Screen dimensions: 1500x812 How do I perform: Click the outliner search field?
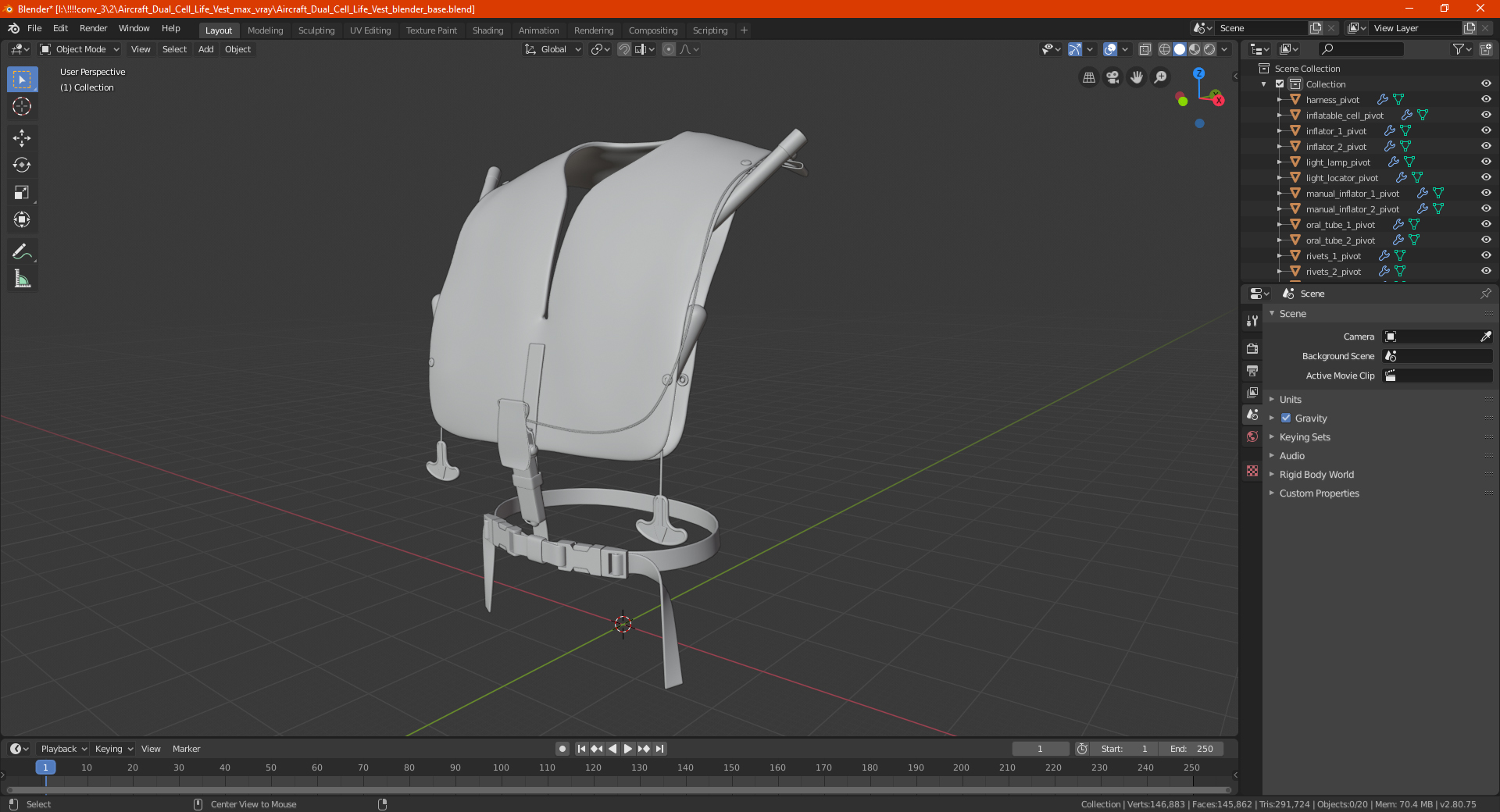[x=1360, y=49]
